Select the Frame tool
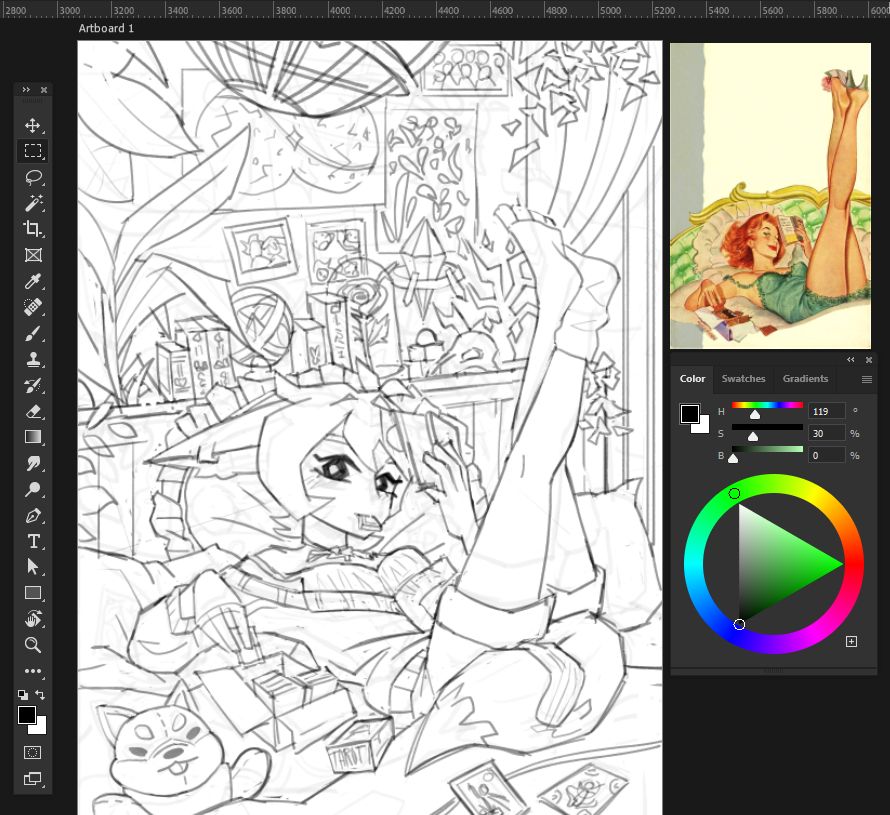890x815 pixels. [33, 255]
